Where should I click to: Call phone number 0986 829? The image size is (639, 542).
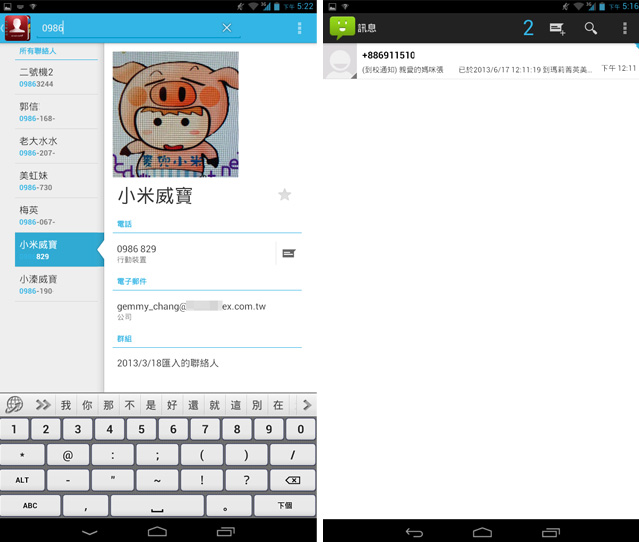point(194,253)
